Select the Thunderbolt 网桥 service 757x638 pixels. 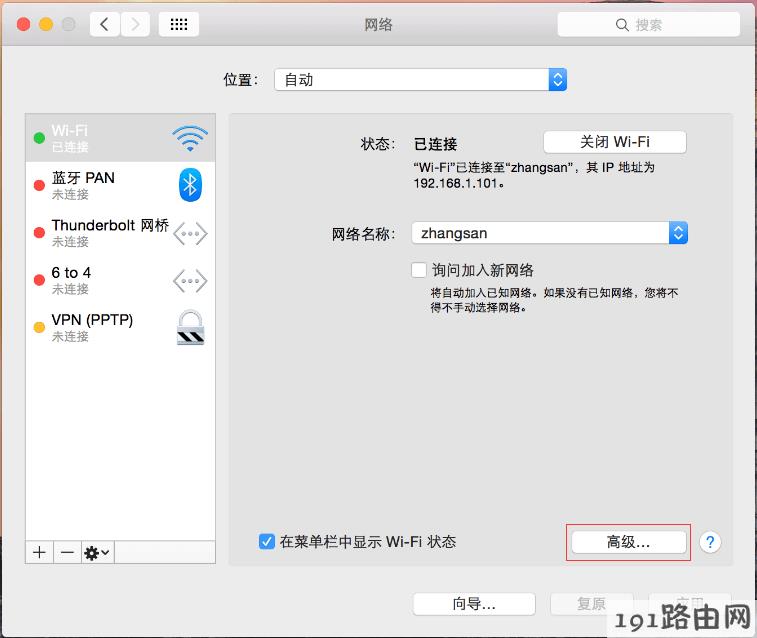(120, 233)
